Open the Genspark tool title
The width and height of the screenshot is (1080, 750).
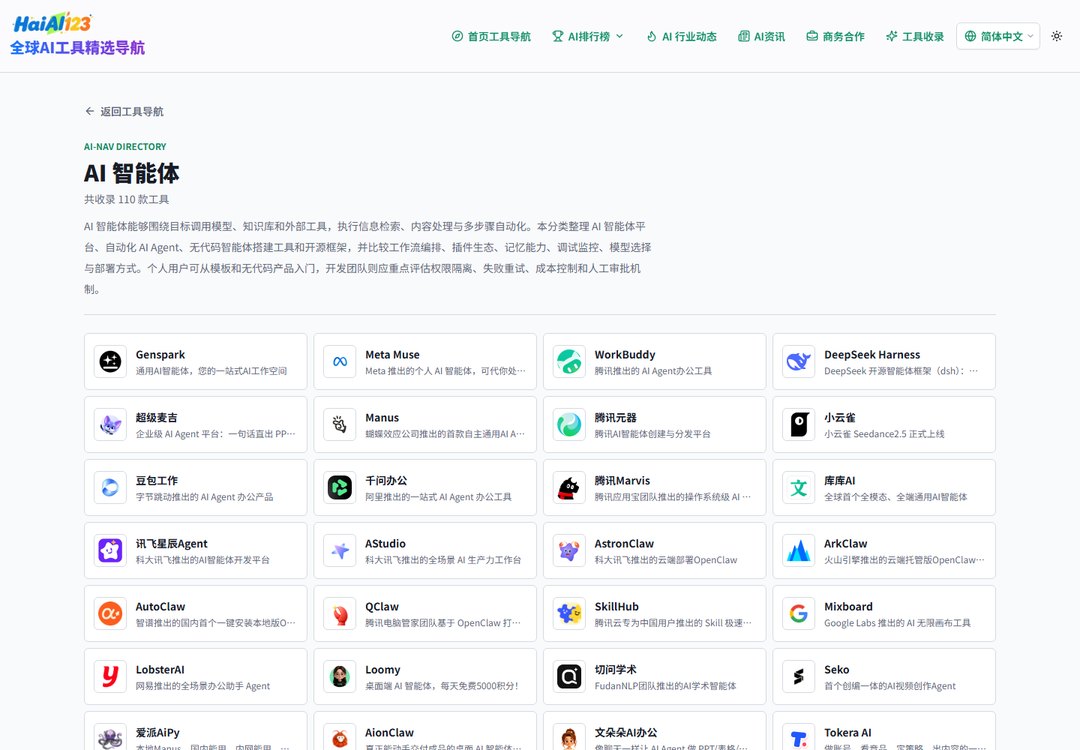[x=160, y=355]
